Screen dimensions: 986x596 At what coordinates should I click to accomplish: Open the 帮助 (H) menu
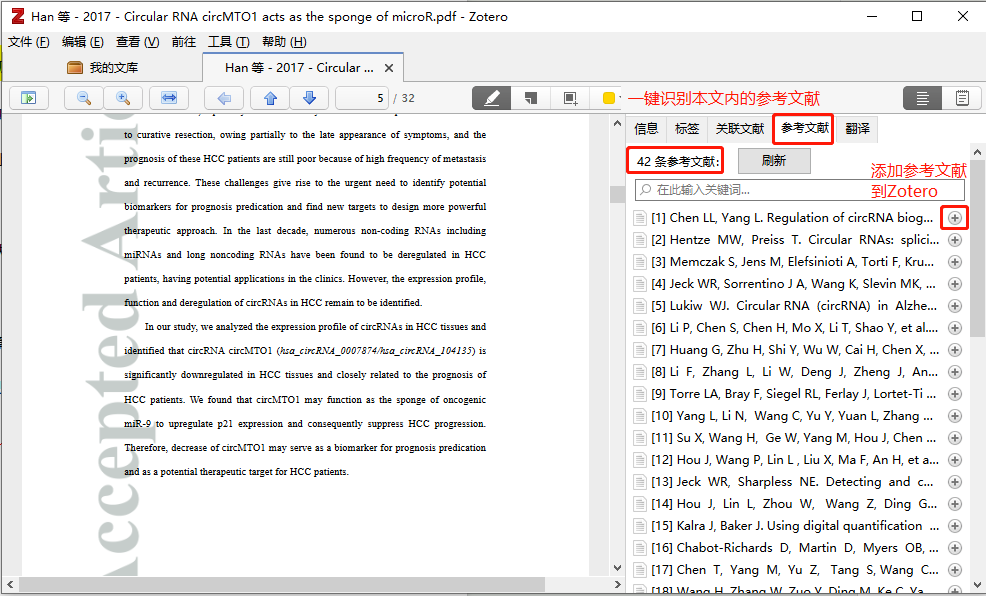point(284,42)
